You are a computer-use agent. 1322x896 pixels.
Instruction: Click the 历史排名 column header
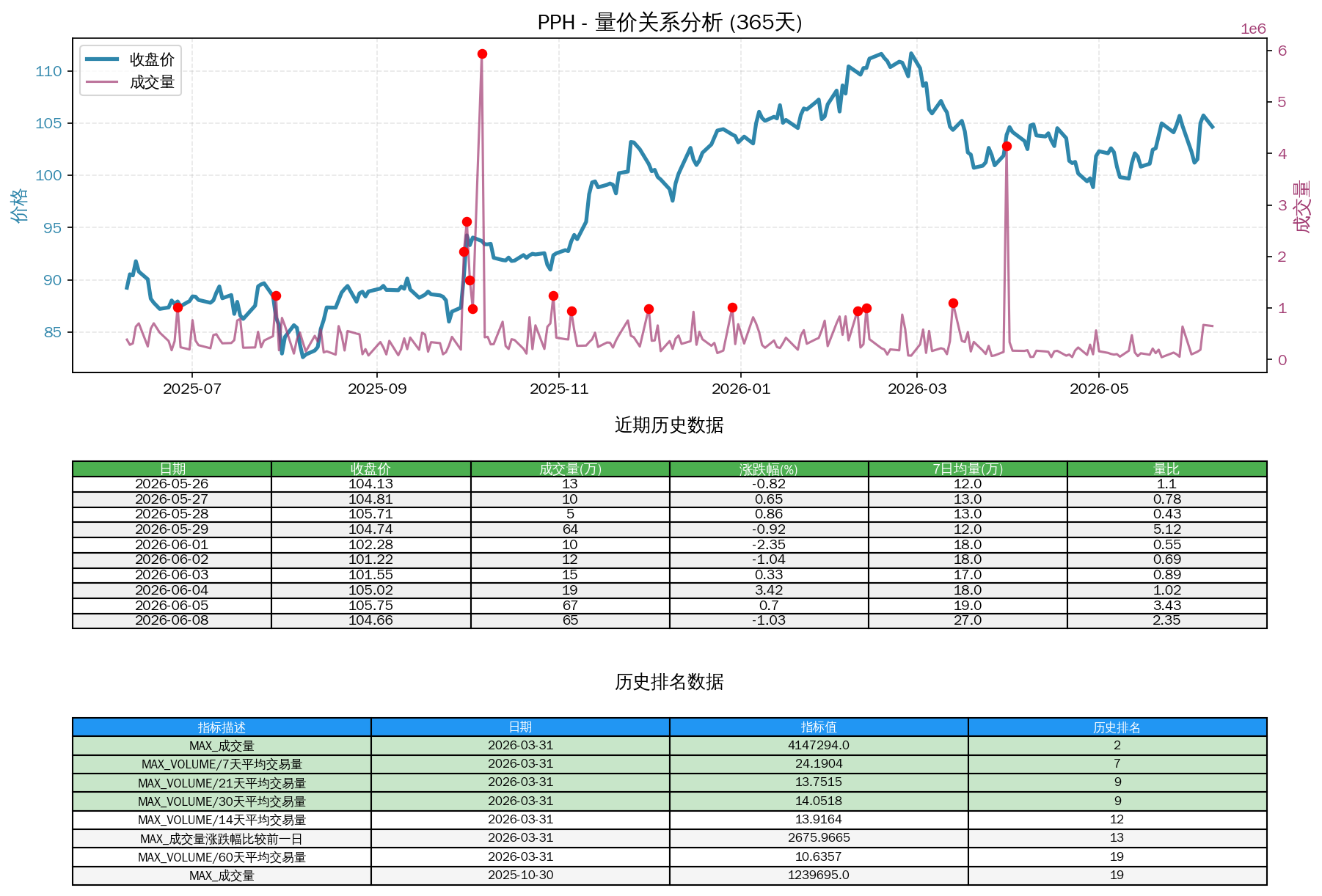[x=1117, y=727]
